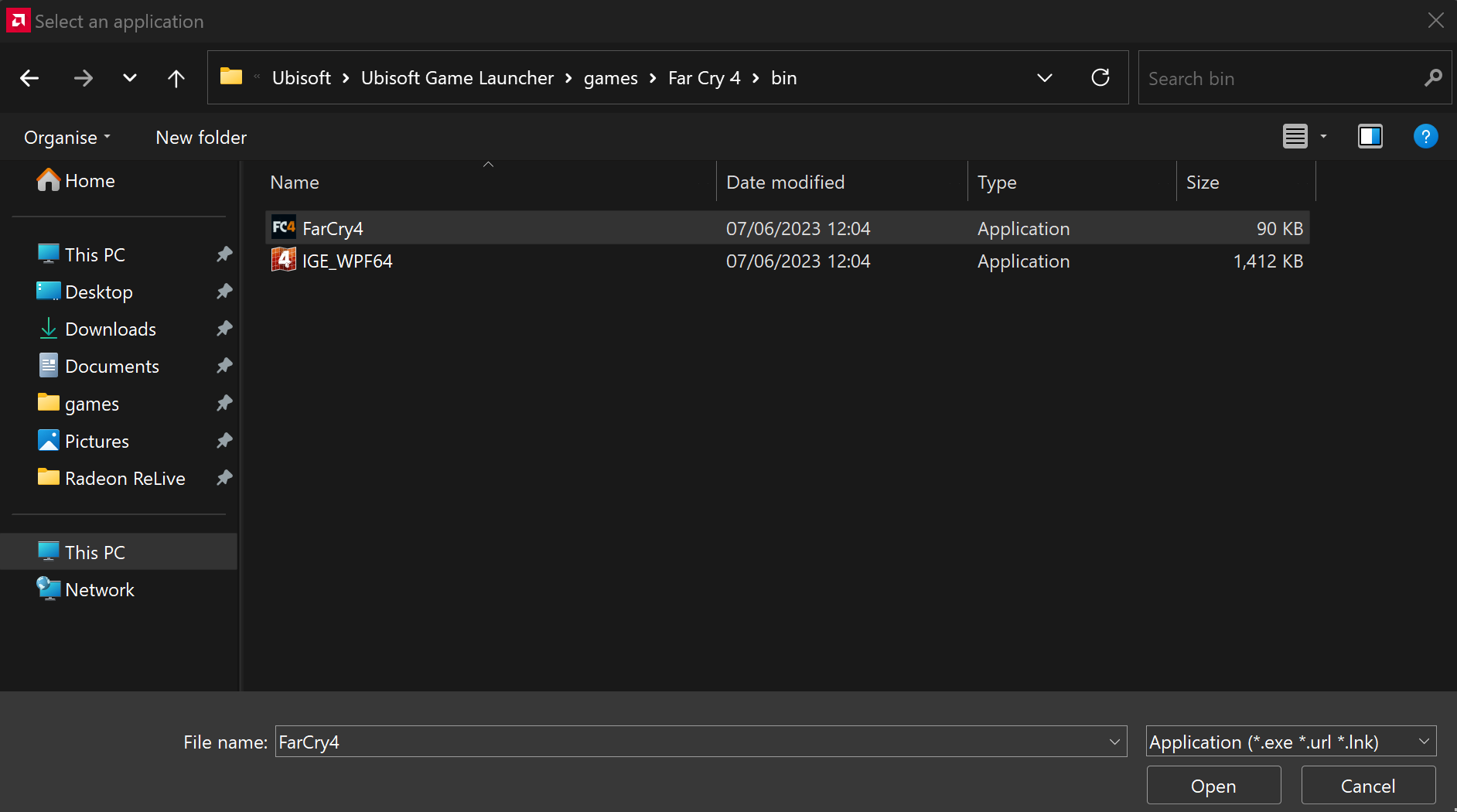This screenshot has width=1457, height=812.
Task: Navigate to games in the breadcrumb
Action: (x=611, y=78)
